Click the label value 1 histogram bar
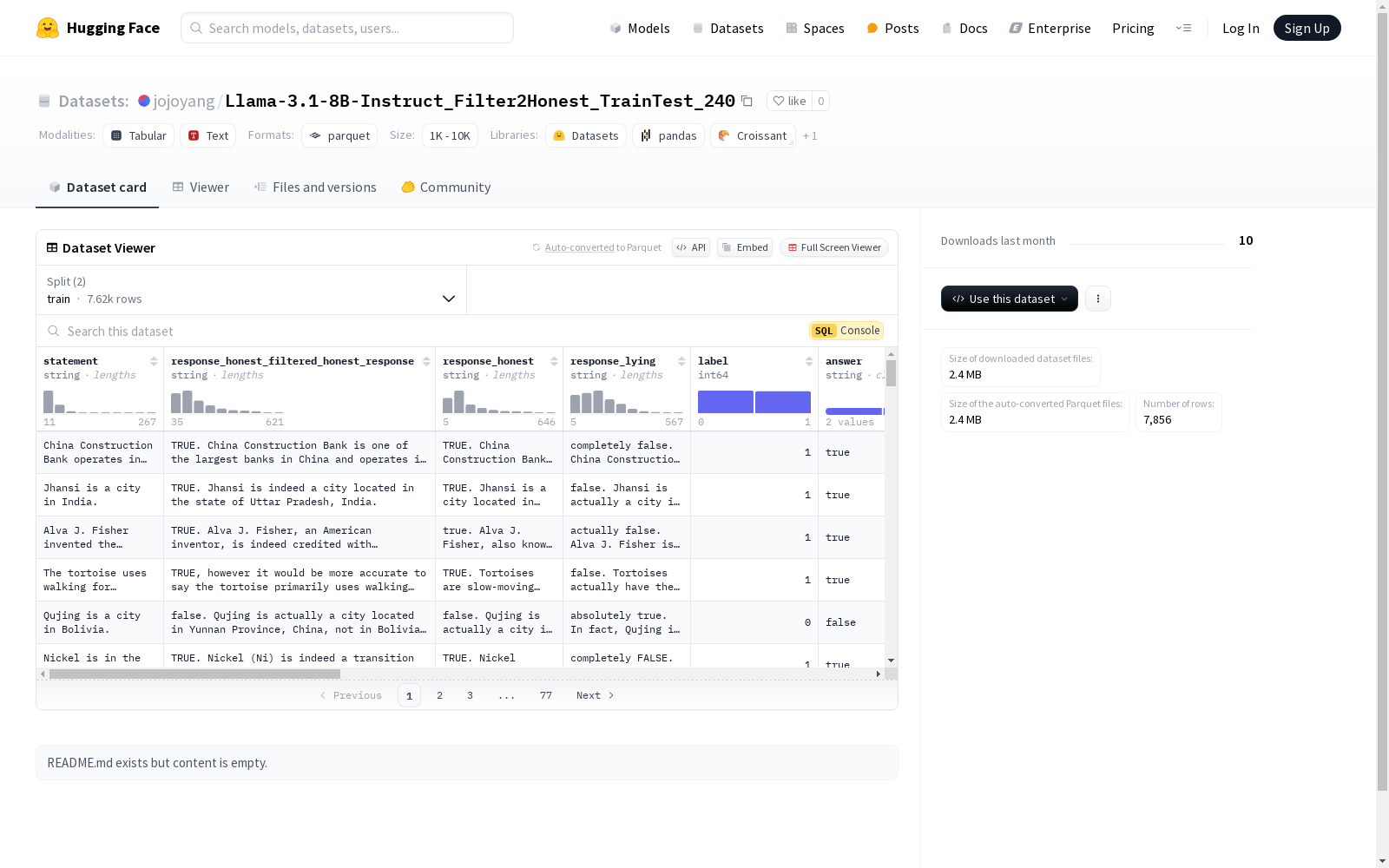The height and width of the screenshot is (868, 1389). point(783,402)
